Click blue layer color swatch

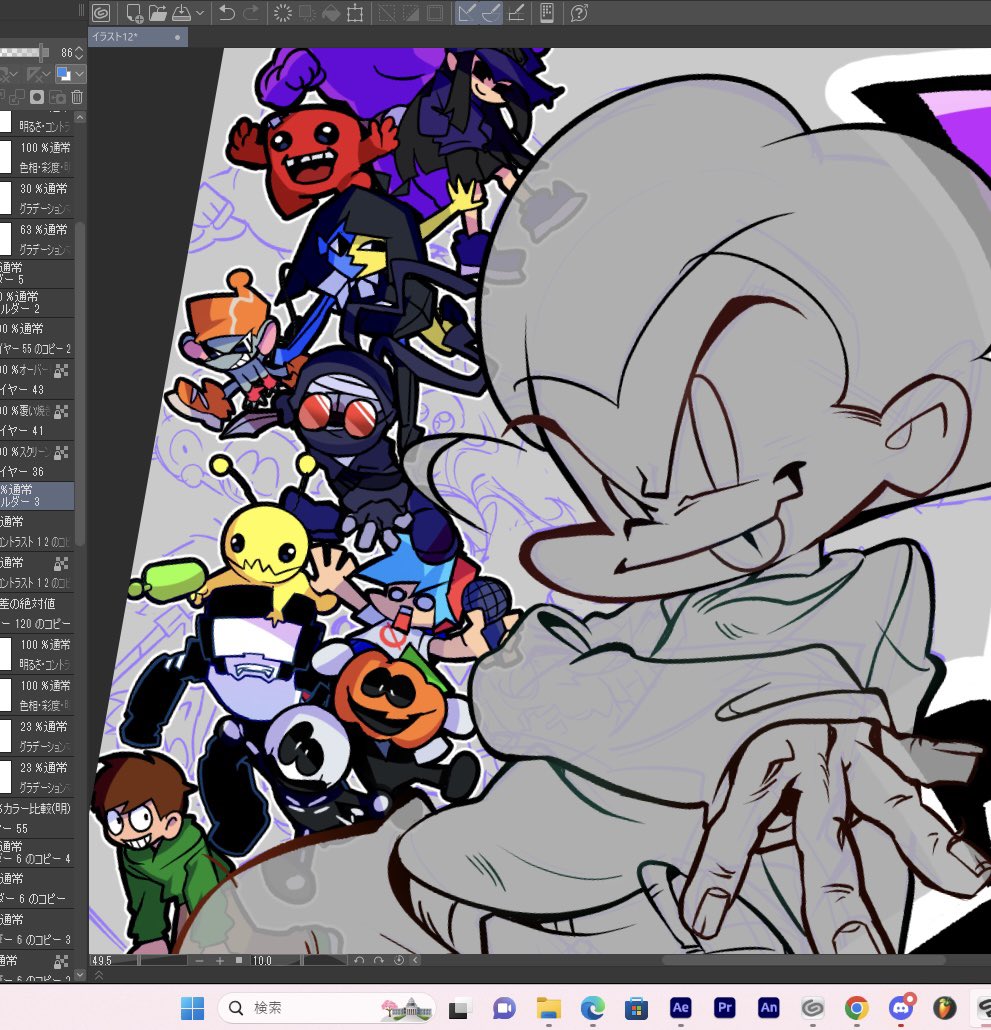pos(64,74)
